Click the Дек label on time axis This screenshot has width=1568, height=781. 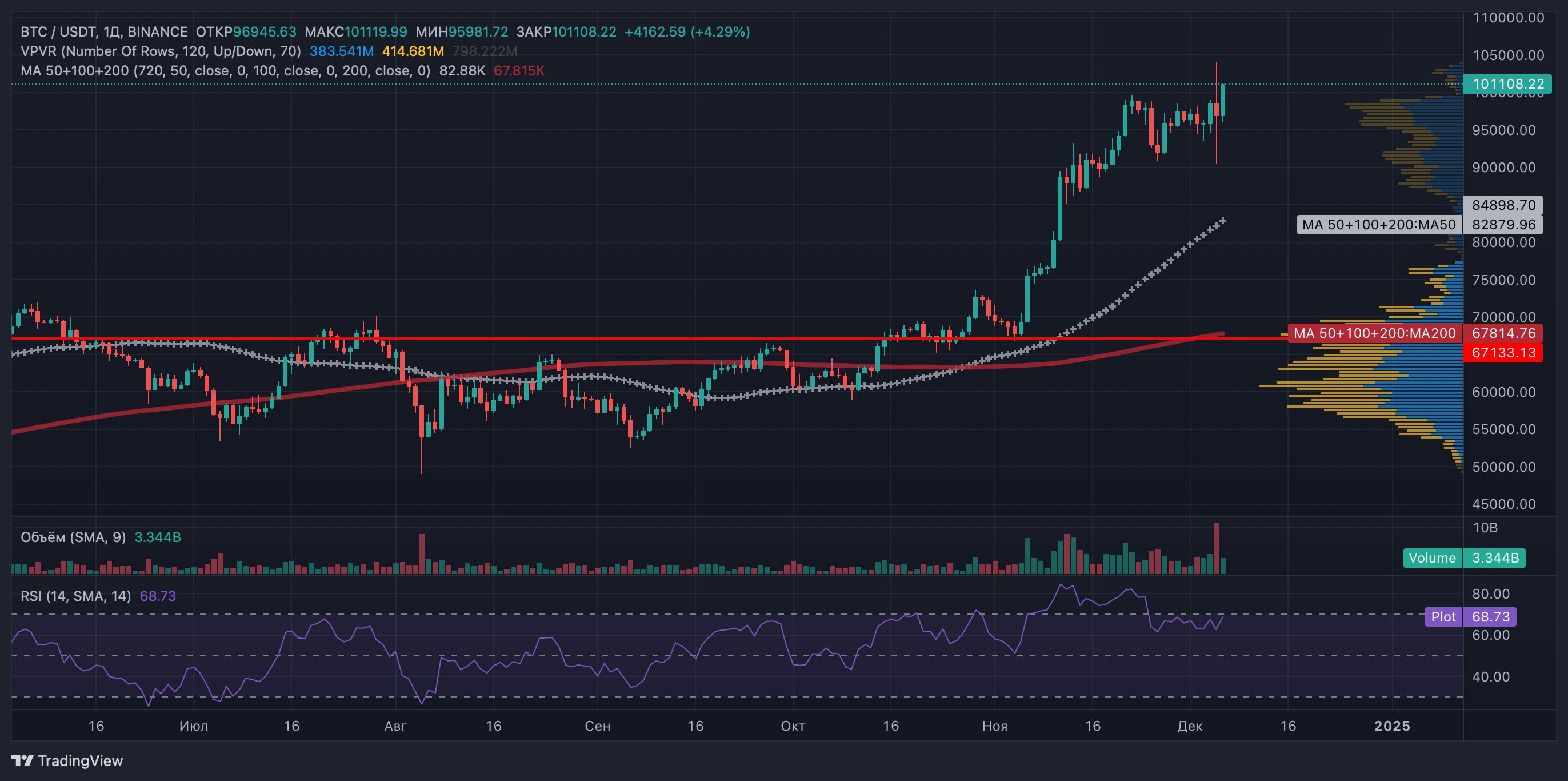point(1189,726)
